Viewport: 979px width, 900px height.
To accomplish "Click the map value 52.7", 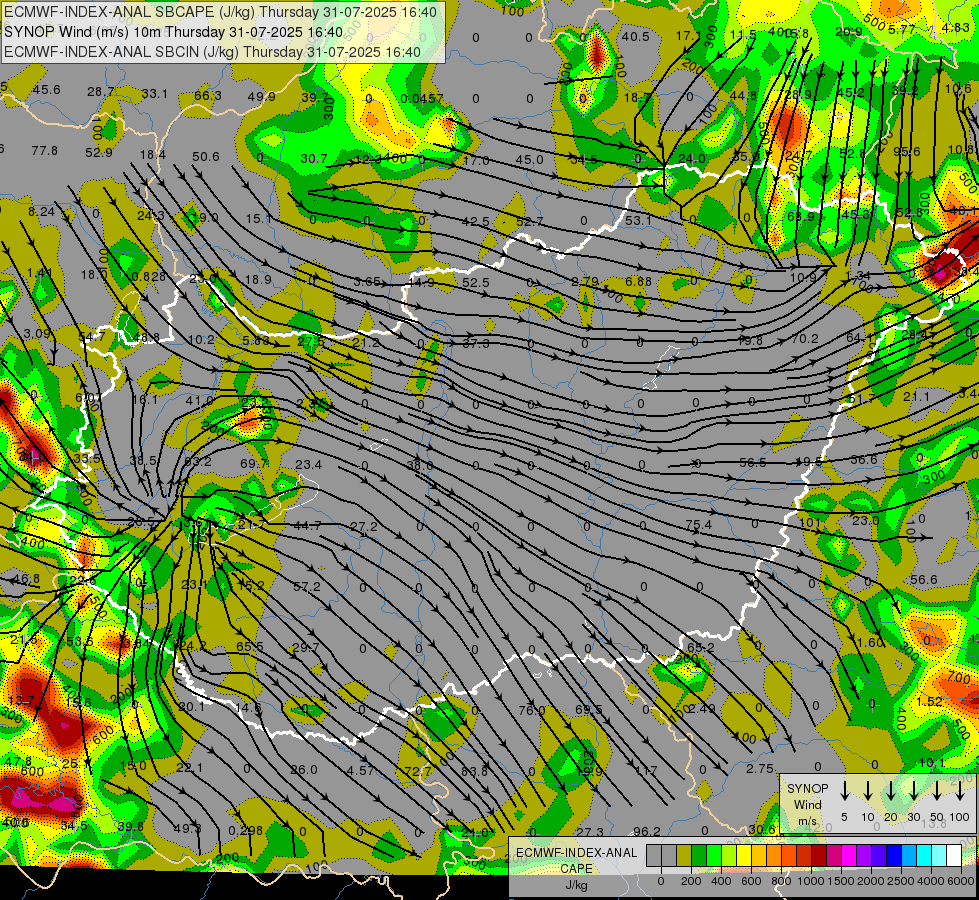I will (x=529, y=222).
